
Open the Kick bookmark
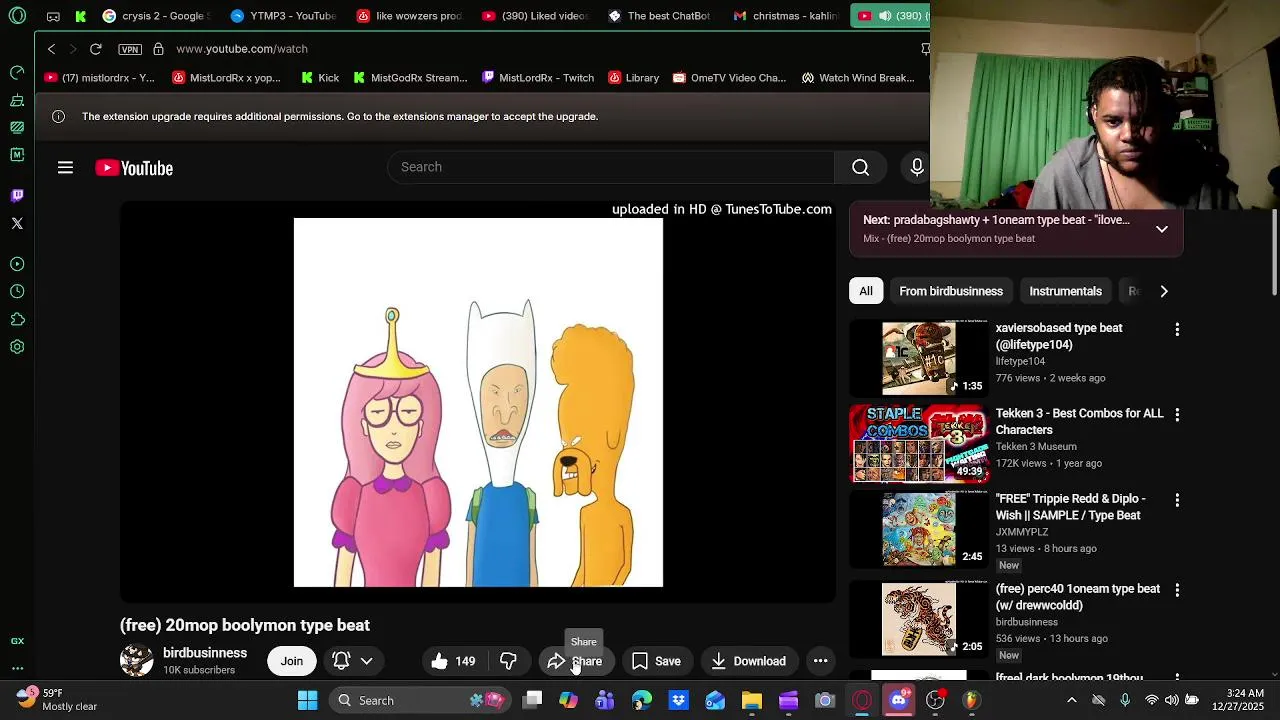[x=320, y=78]
